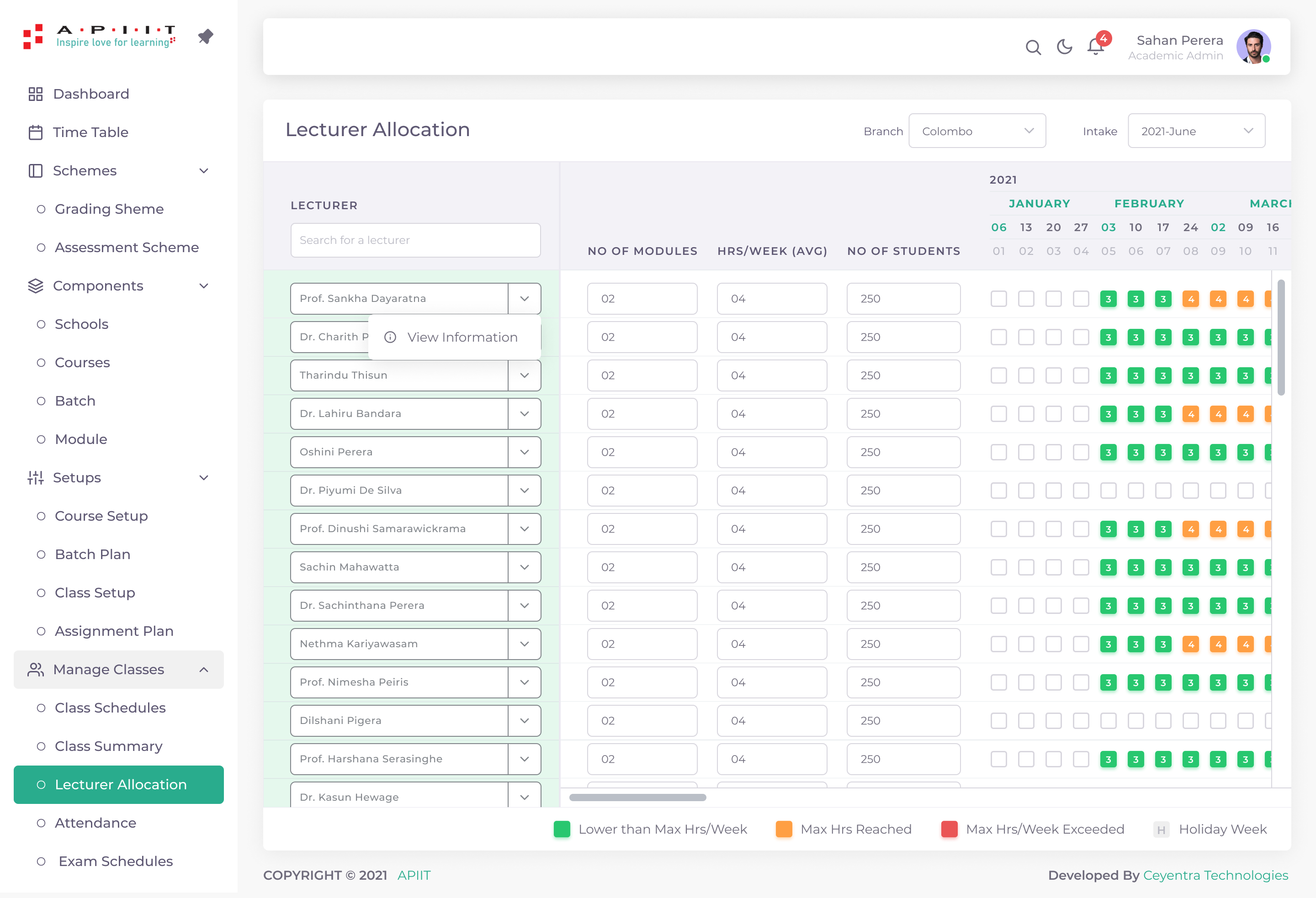Expand Tharindu Thisun lecturer dropdown arrow

(x=525, y=375)
